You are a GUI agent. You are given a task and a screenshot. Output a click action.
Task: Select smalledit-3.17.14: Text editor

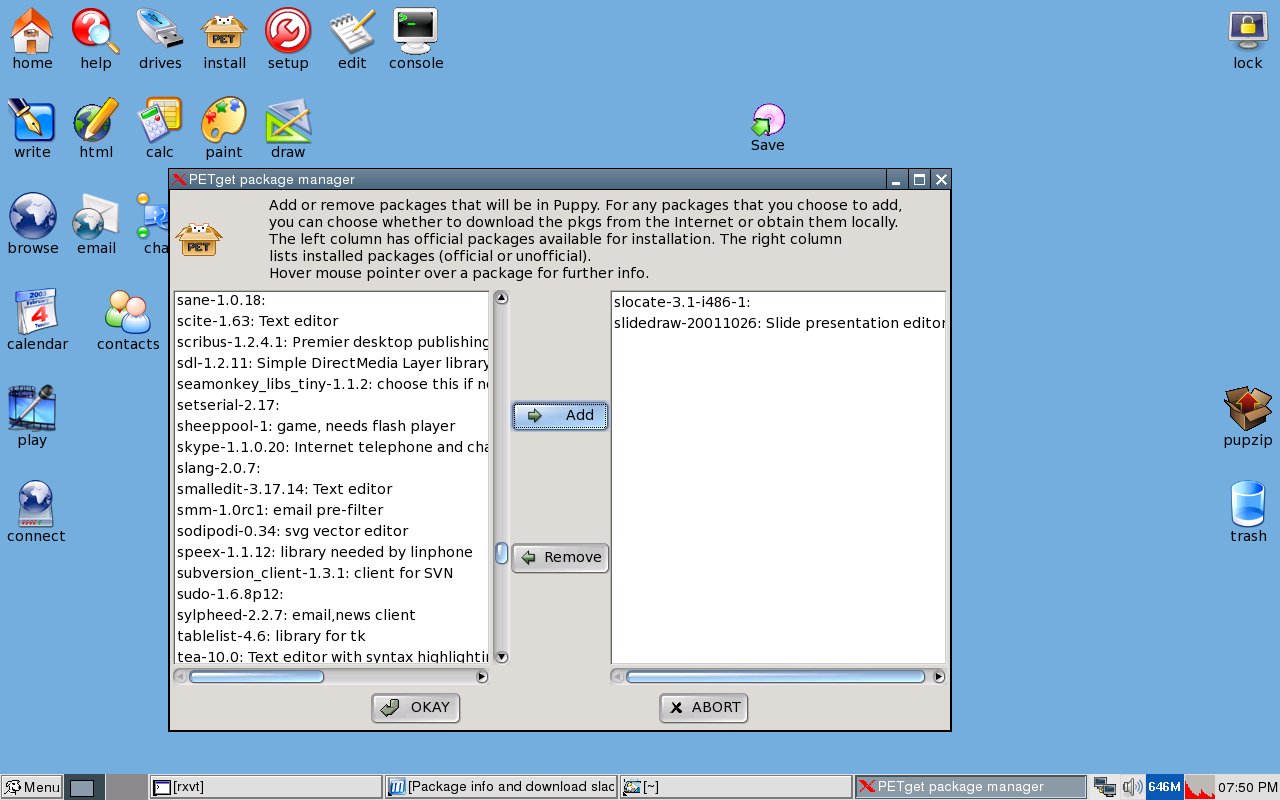(331, 489)
